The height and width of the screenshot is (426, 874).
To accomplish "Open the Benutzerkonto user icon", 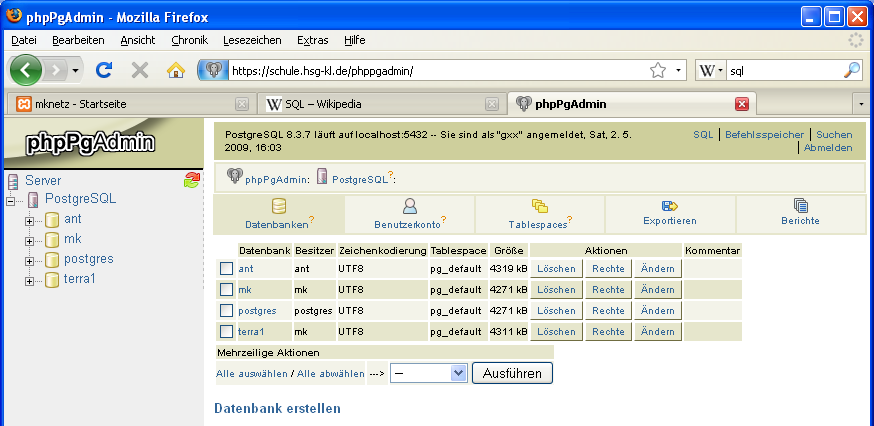I will point(410,206).
